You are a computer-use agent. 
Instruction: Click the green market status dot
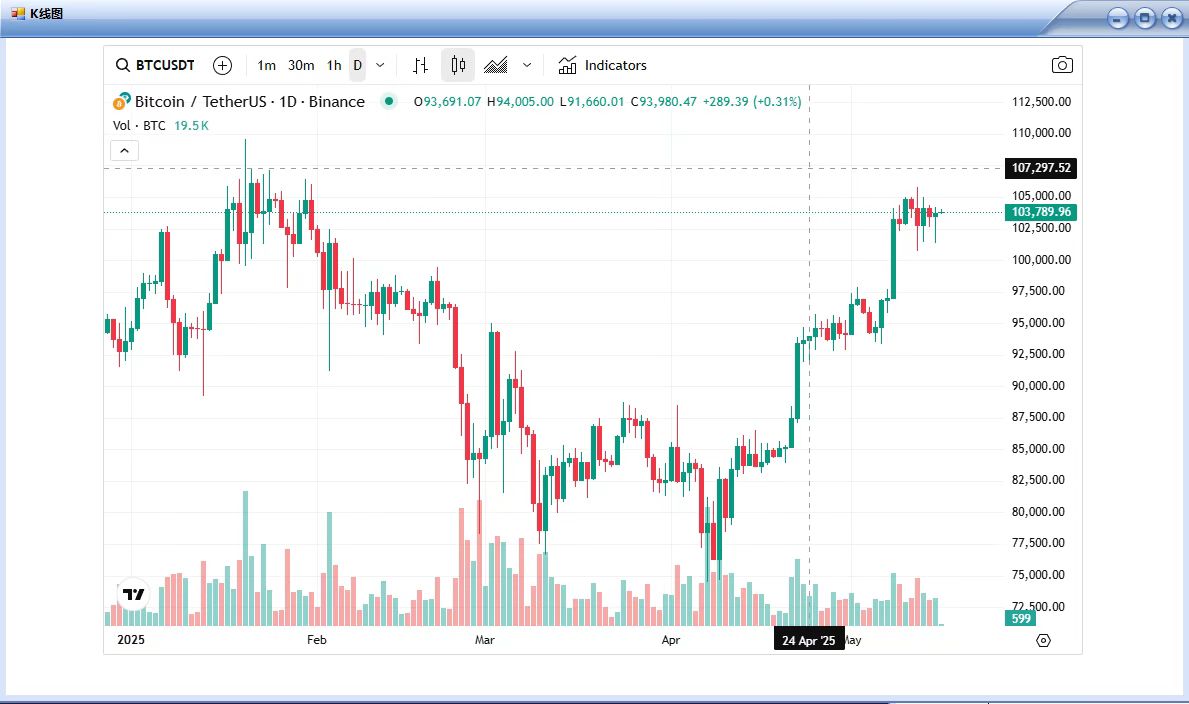pyautogui.click(x=389, y=101)
